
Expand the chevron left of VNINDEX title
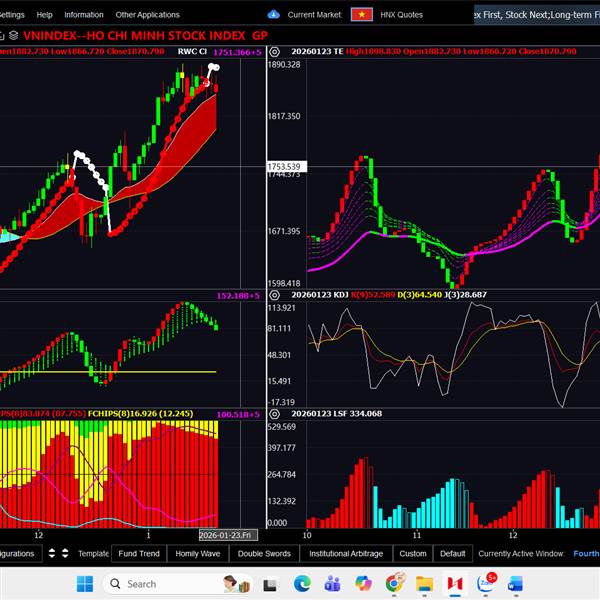[x=2, y=34]
